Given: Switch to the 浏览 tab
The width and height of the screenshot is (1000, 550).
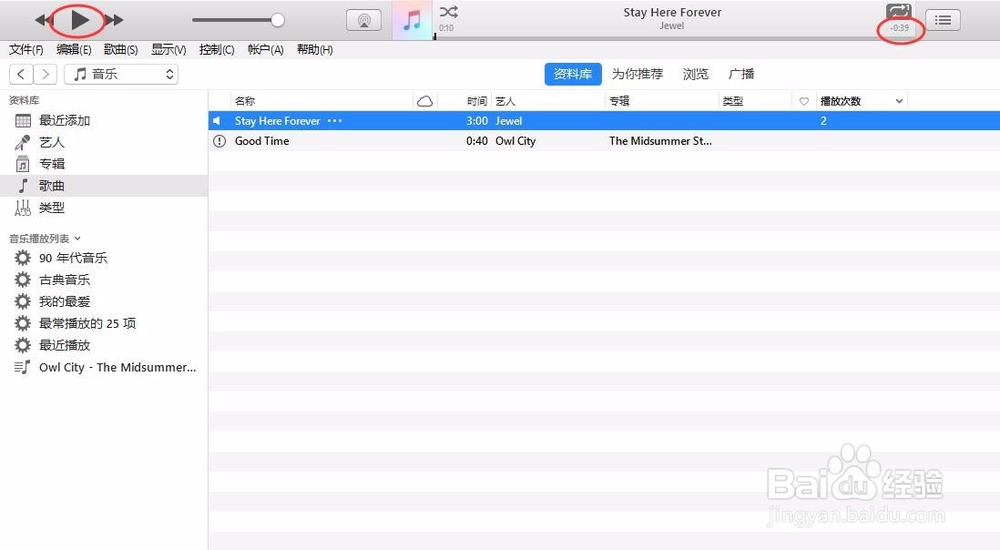Looking at the screenshot, I should click(695, 74).
